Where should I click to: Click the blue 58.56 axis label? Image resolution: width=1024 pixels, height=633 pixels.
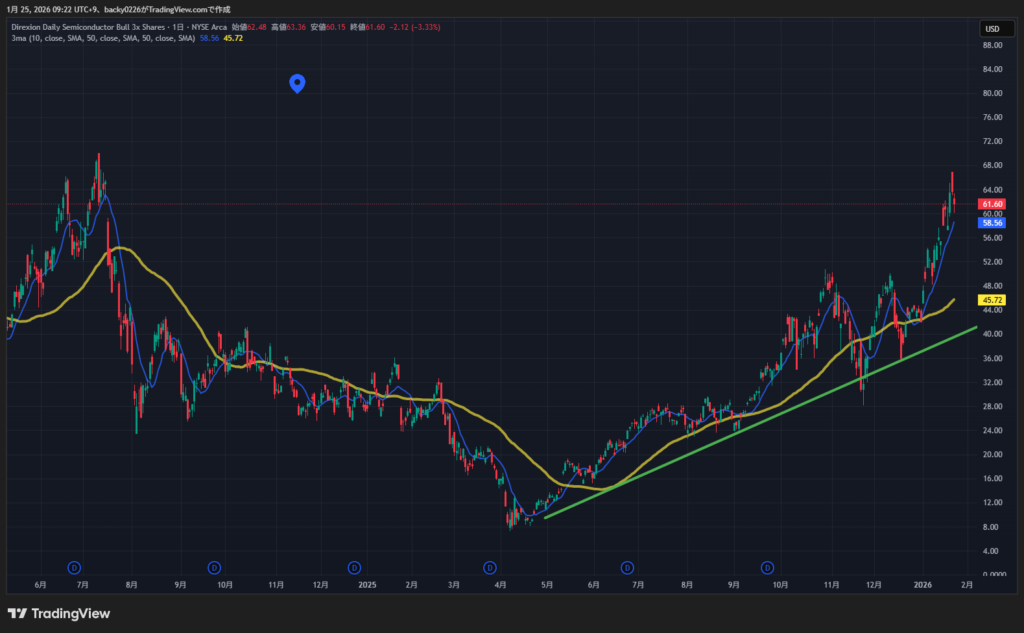tap(992, 222)
